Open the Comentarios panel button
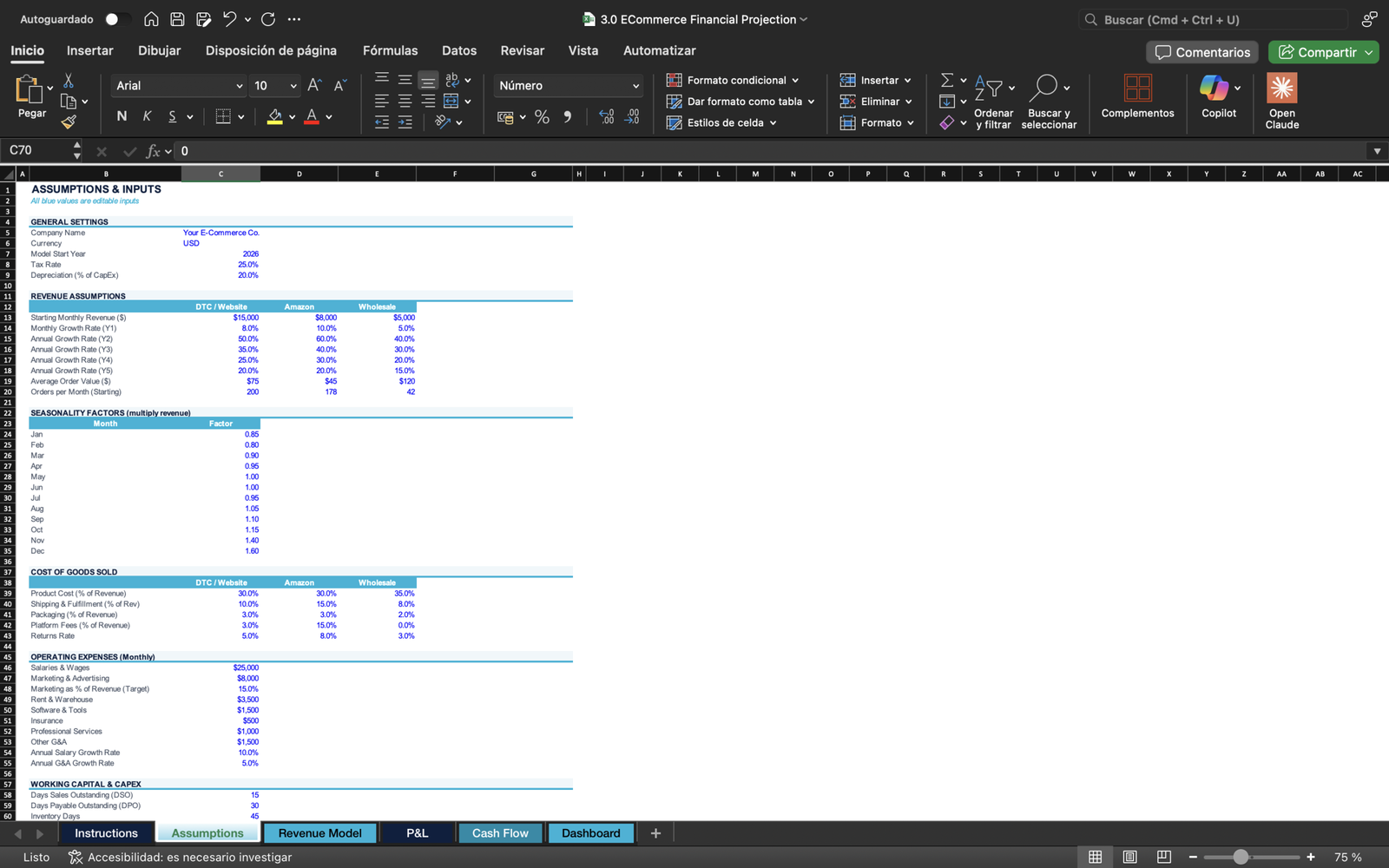 [1202, 52]
